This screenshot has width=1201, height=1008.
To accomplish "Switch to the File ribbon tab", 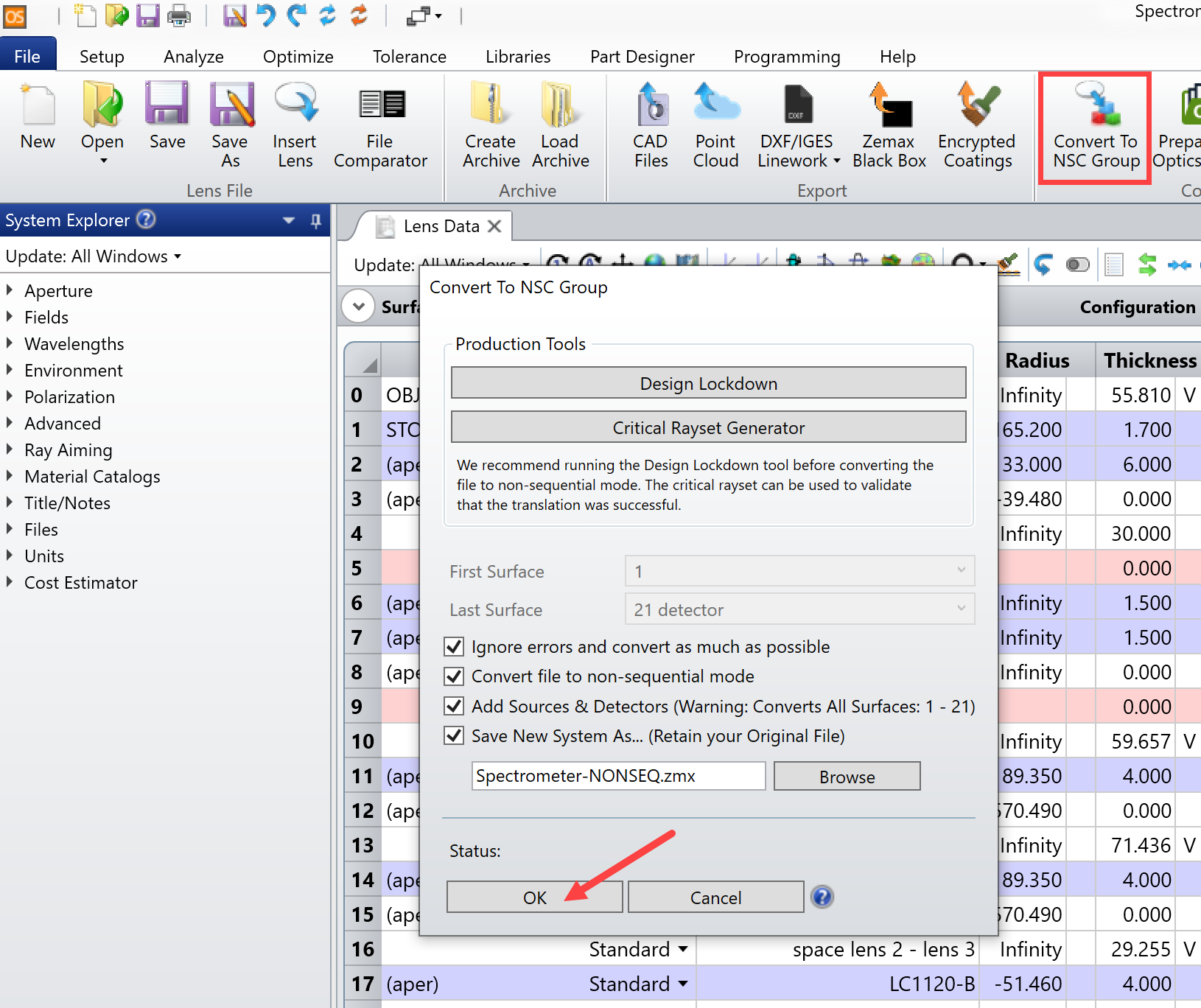I will 28,56.
